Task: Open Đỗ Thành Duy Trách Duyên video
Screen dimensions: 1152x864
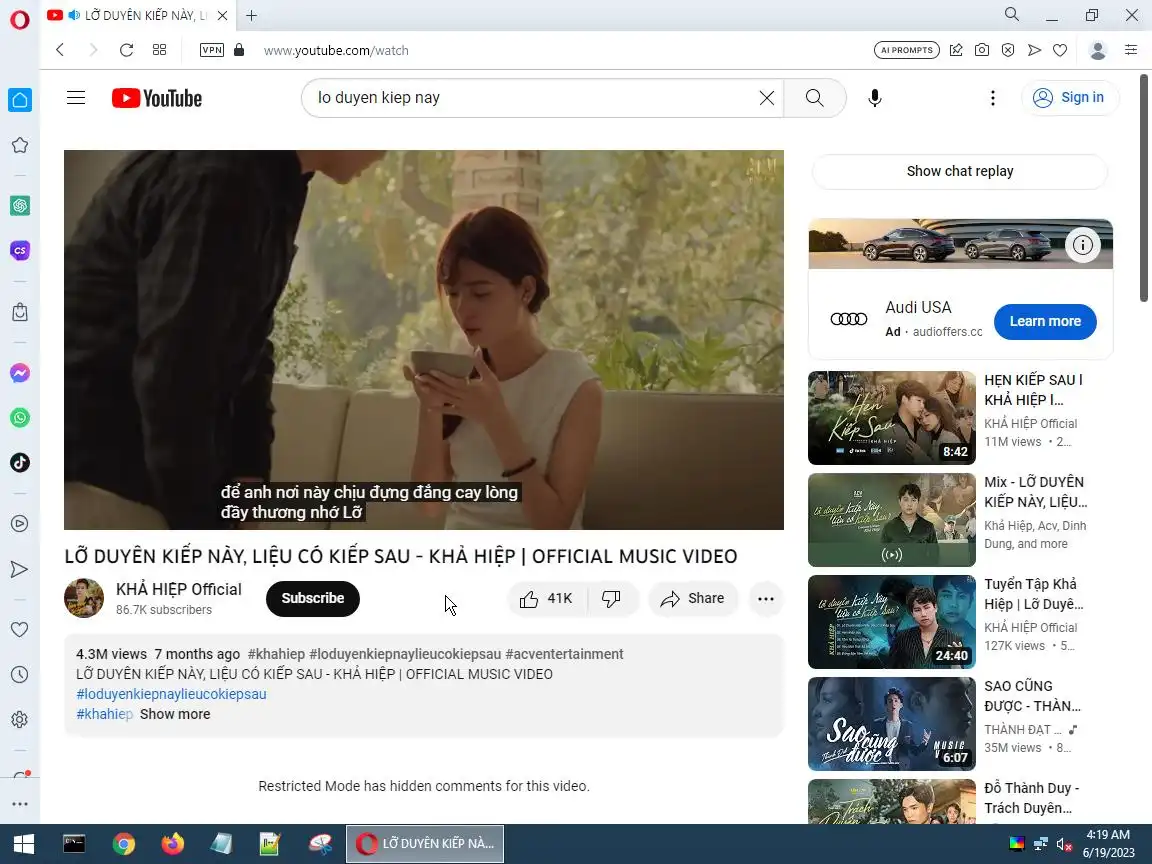Action: coord(891,802)
